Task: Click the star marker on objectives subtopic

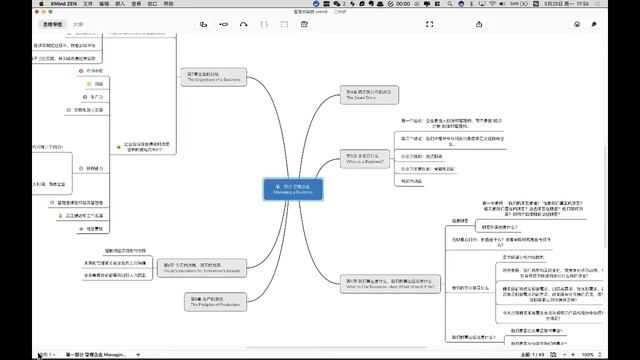Action: pyautogui.click(x=119, y=147)
